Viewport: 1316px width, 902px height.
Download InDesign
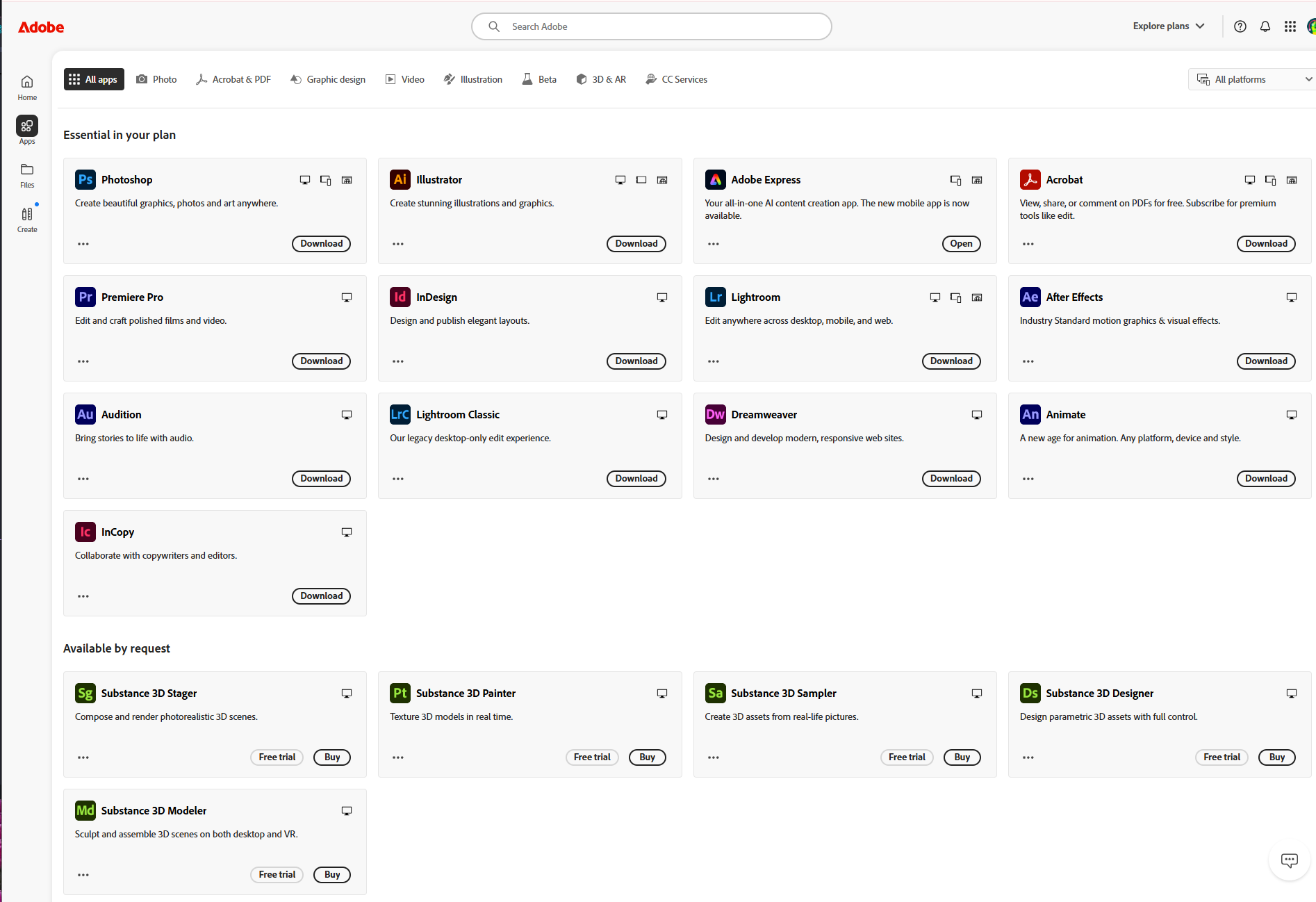(636, 361)
